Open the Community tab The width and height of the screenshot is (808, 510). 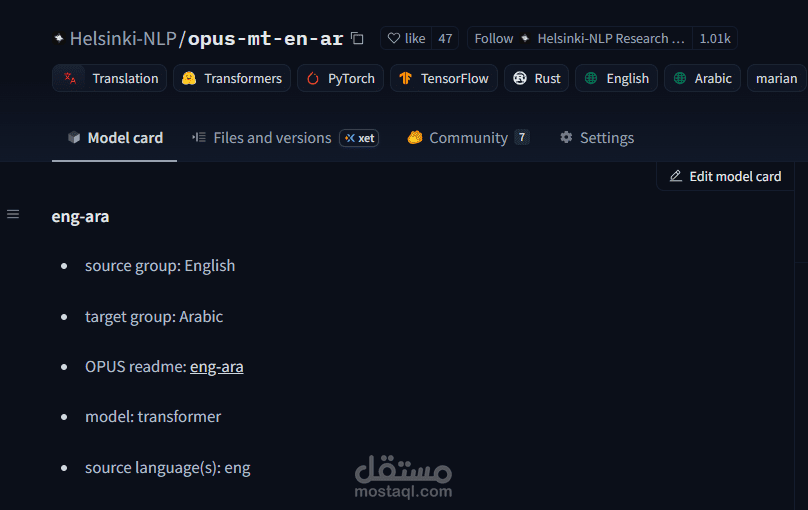coord(468,138)
